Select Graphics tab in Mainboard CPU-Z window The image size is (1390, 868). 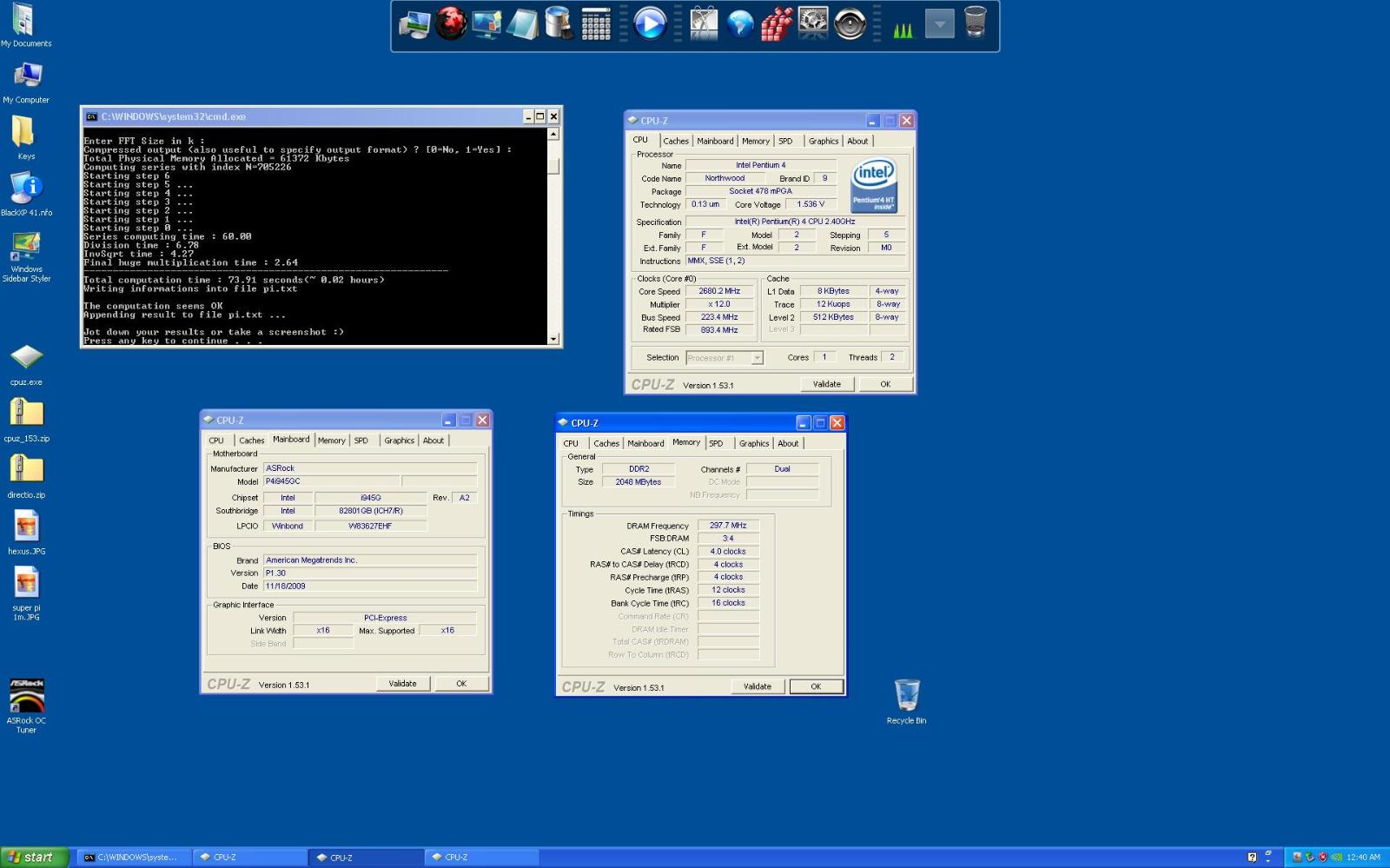coord(399,441)
